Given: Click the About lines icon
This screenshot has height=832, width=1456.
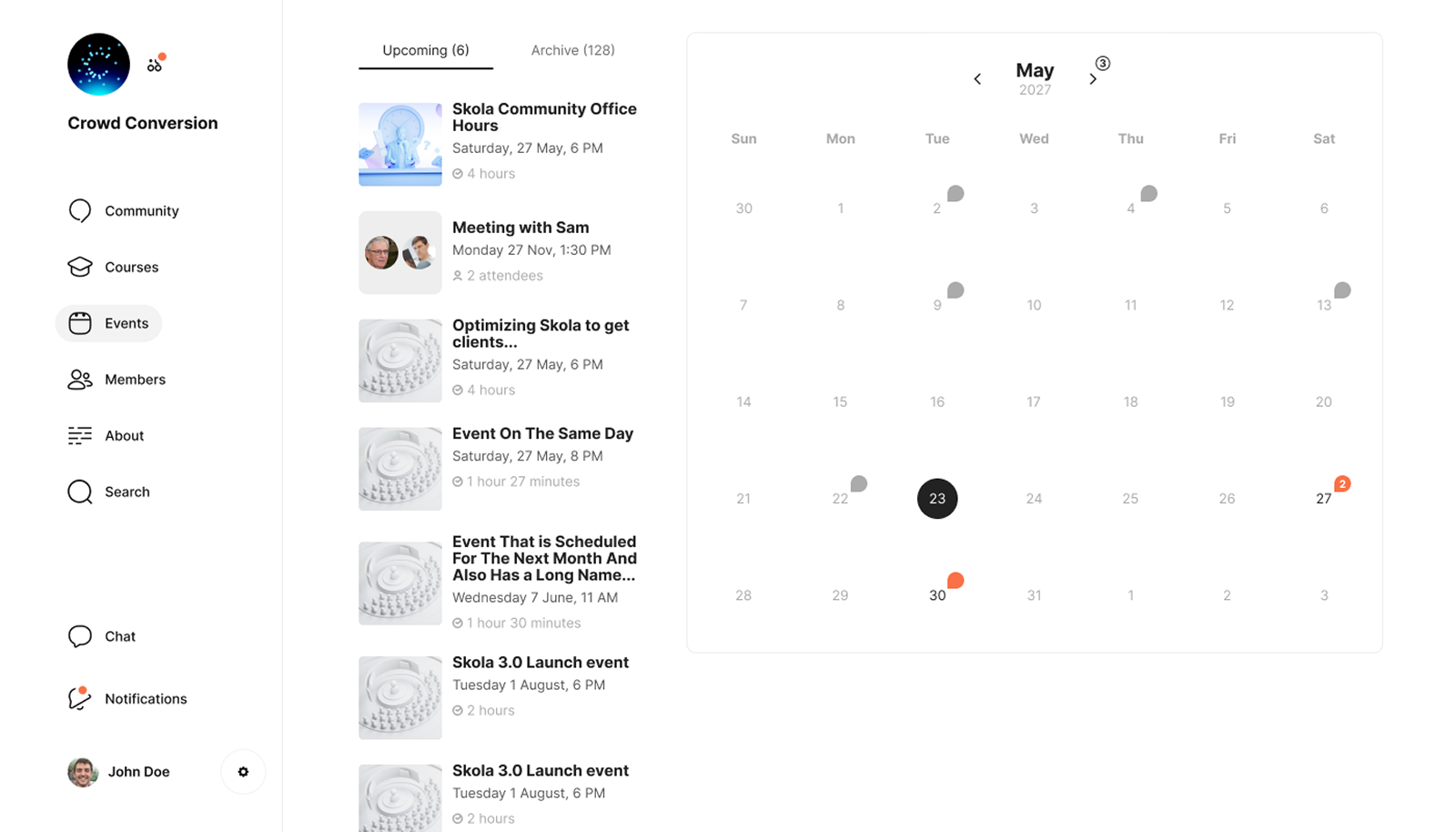Looking at the screenshot, I should 80,435.
